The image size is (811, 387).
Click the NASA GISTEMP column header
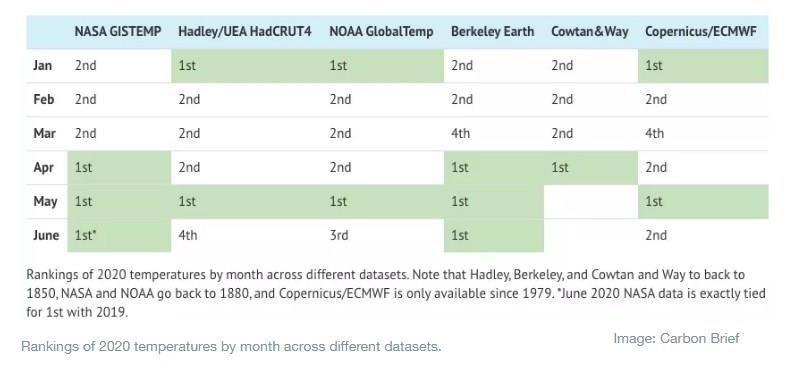click(x=118, y=32)
